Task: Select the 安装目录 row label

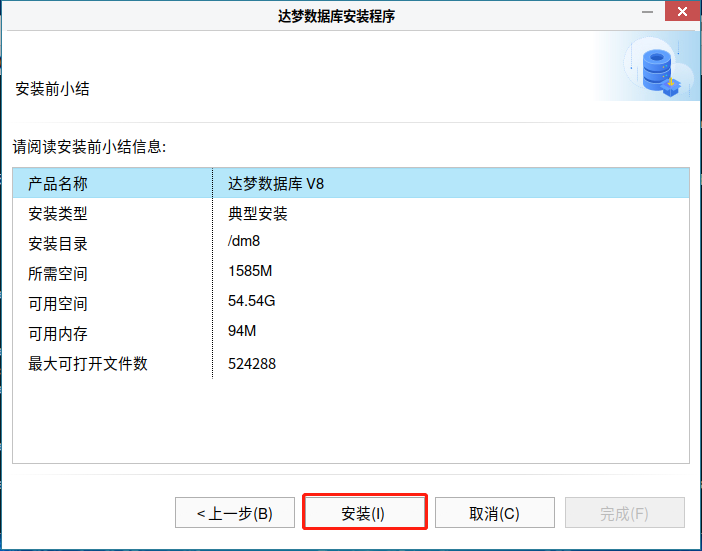Action: (58, 243)
